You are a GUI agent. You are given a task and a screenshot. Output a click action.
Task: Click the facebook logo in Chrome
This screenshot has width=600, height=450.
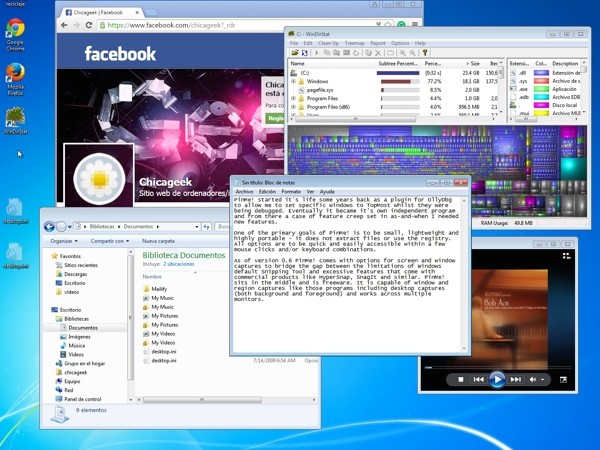(x=120, y=54)
